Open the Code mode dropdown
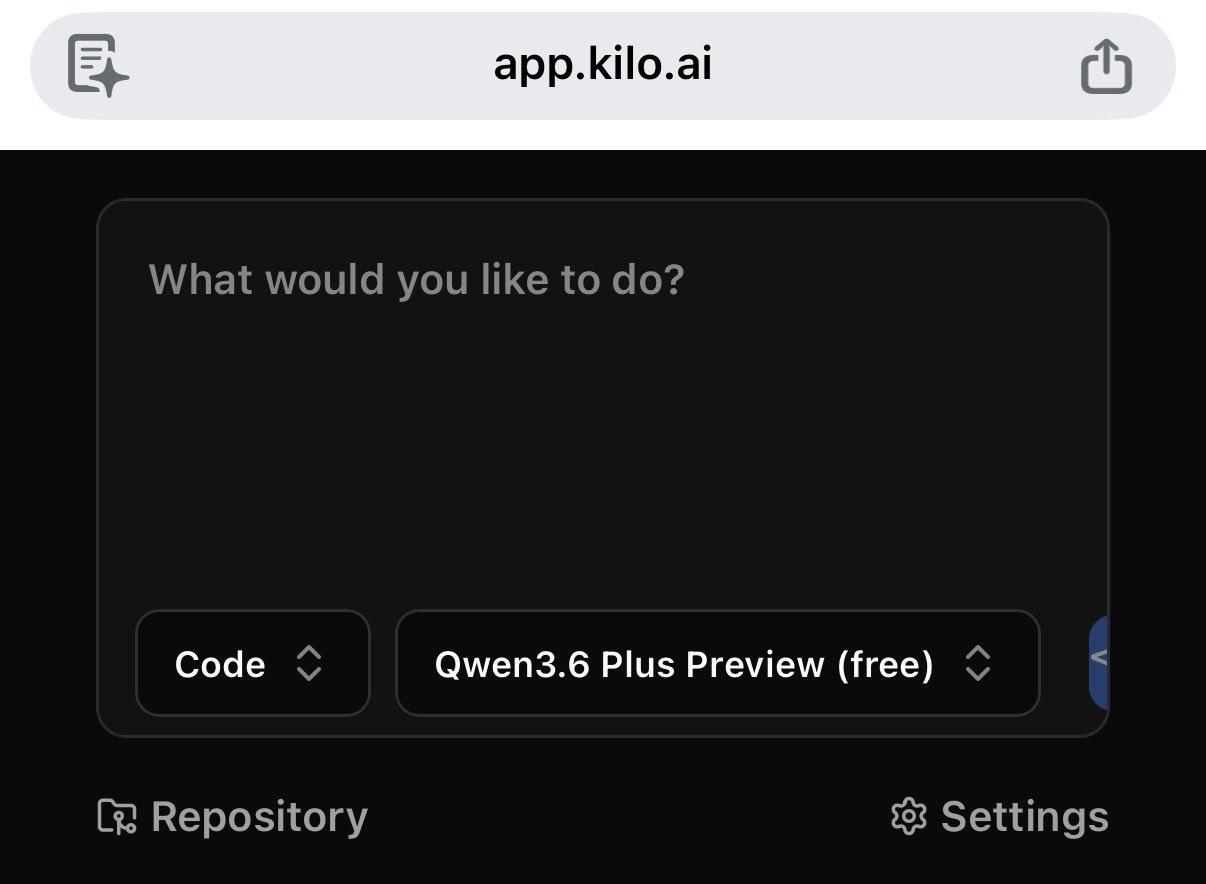Screen dimensions: 1206x884 pyautogui.click(x=253, y=664)
